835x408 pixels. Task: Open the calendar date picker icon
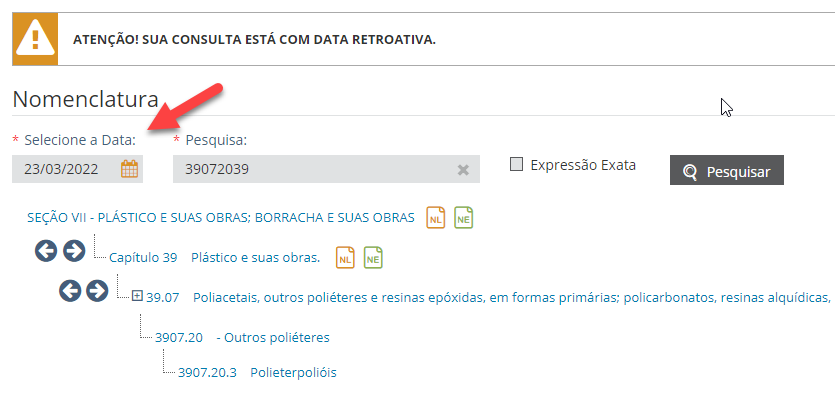click(129, 169)
